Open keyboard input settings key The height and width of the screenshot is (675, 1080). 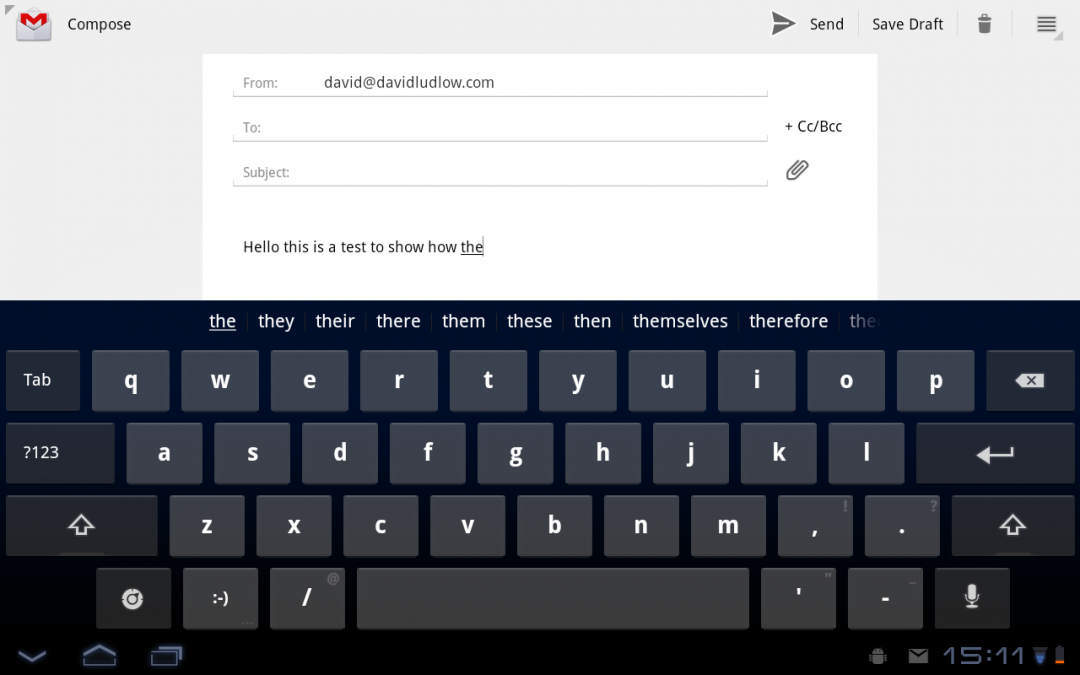[133, 599]
